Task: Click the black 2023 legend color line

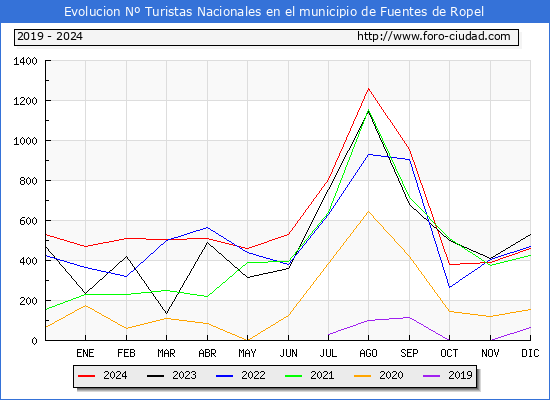Action: [155, 376]
